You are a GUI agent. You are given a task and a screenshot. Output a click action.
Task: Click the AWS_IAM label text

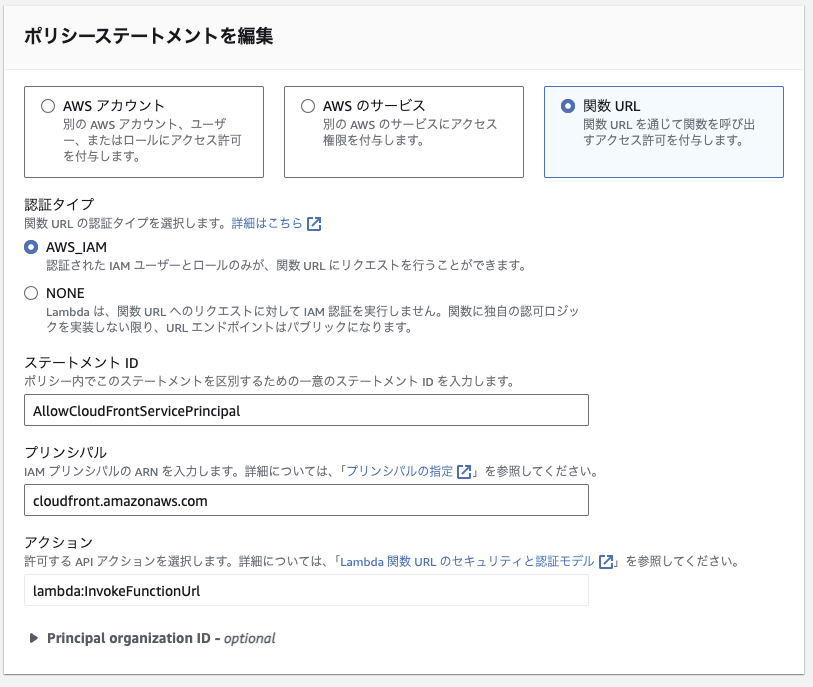coord(76,247)
